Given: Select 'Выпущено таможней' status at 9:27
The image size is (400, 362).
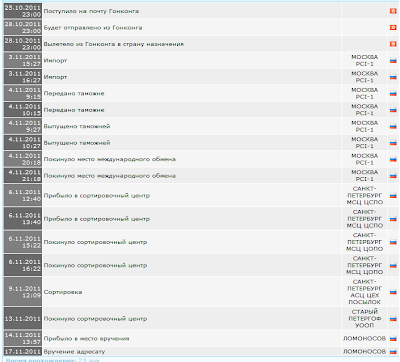Looking at the screenshot, I should [77, 126].
